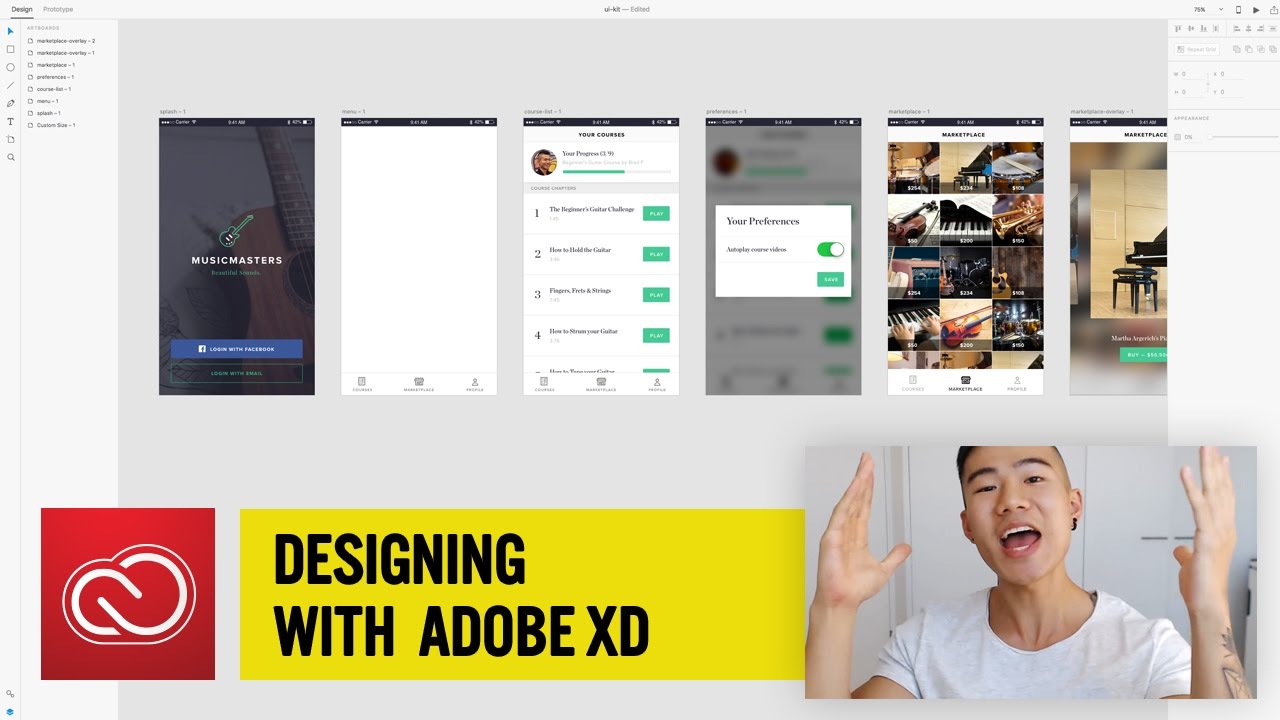Select the SAVE button on the preferences artboard
This screenshot has height=720, width=1280.
pyautogui.click(x=831, y=279)
